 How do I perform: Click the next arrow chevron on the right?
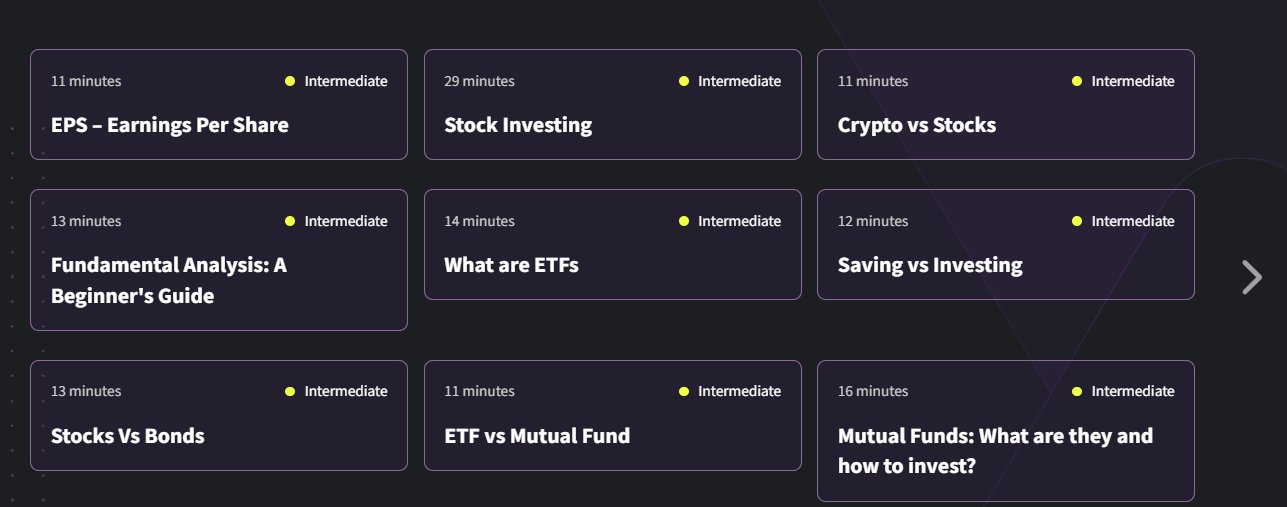(1251, 277)
